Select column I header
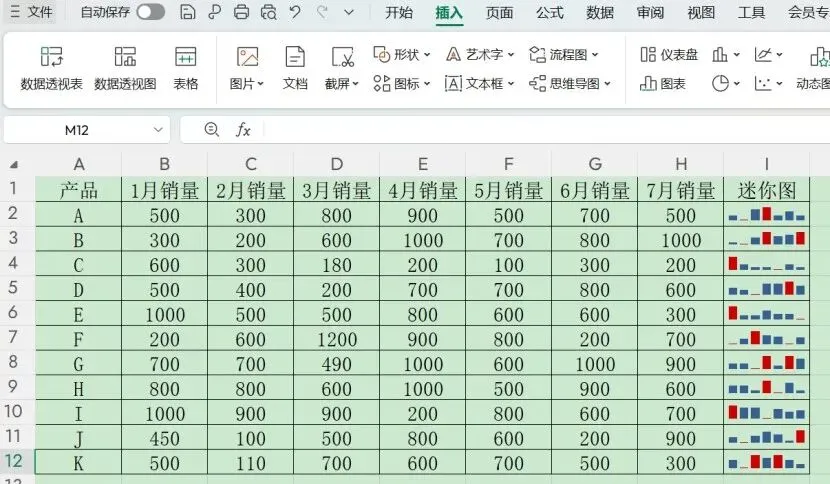 [766, 164]
